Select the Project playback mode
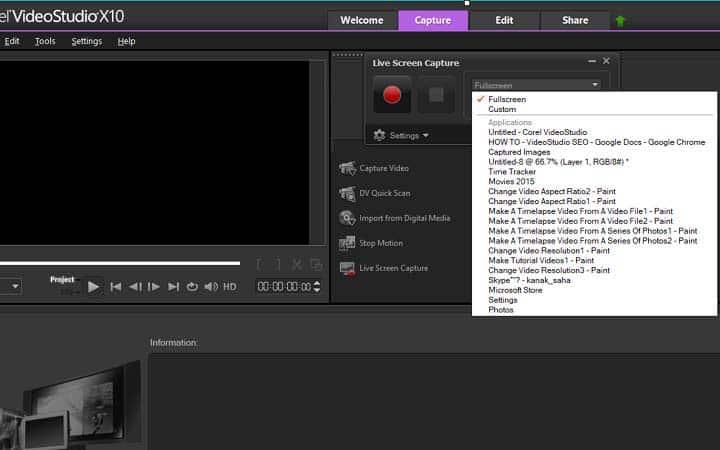Image resolution: width=720 pixels, height=450 pixels. click(62, 279)
